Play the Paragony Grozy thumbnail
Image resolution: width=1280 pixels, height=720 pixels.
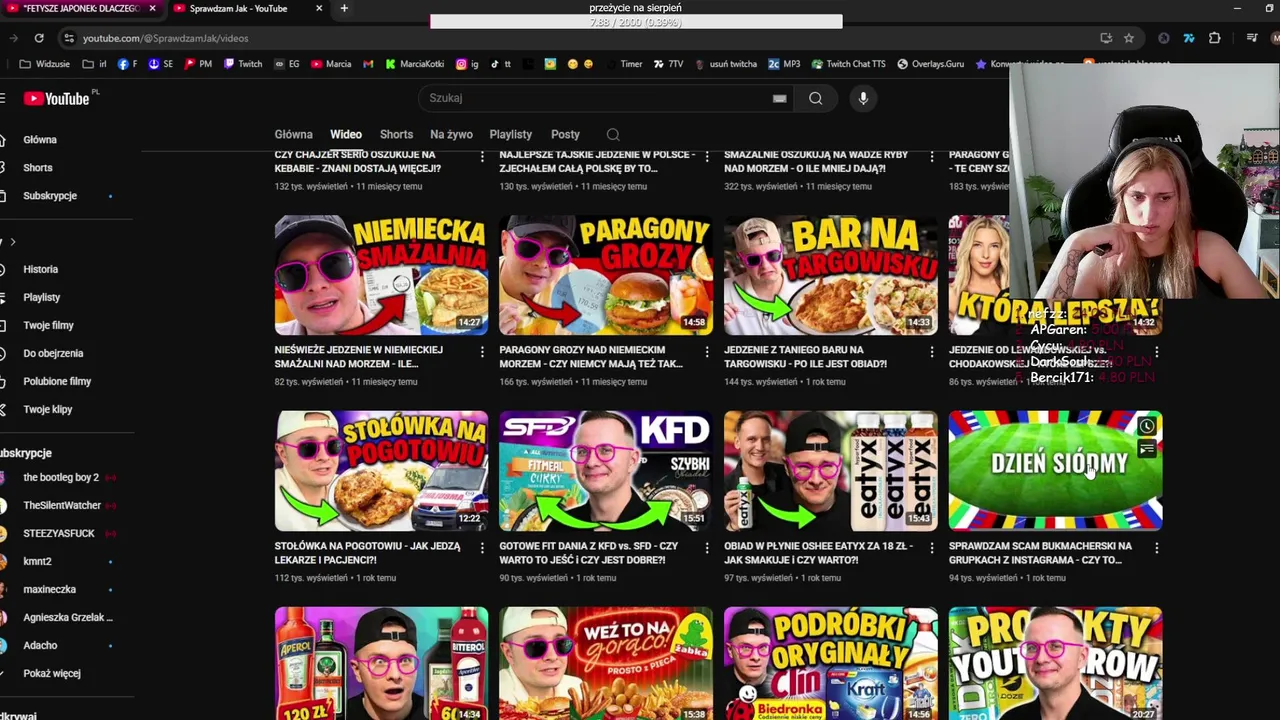pyautogui.click(x=606, y=275)
